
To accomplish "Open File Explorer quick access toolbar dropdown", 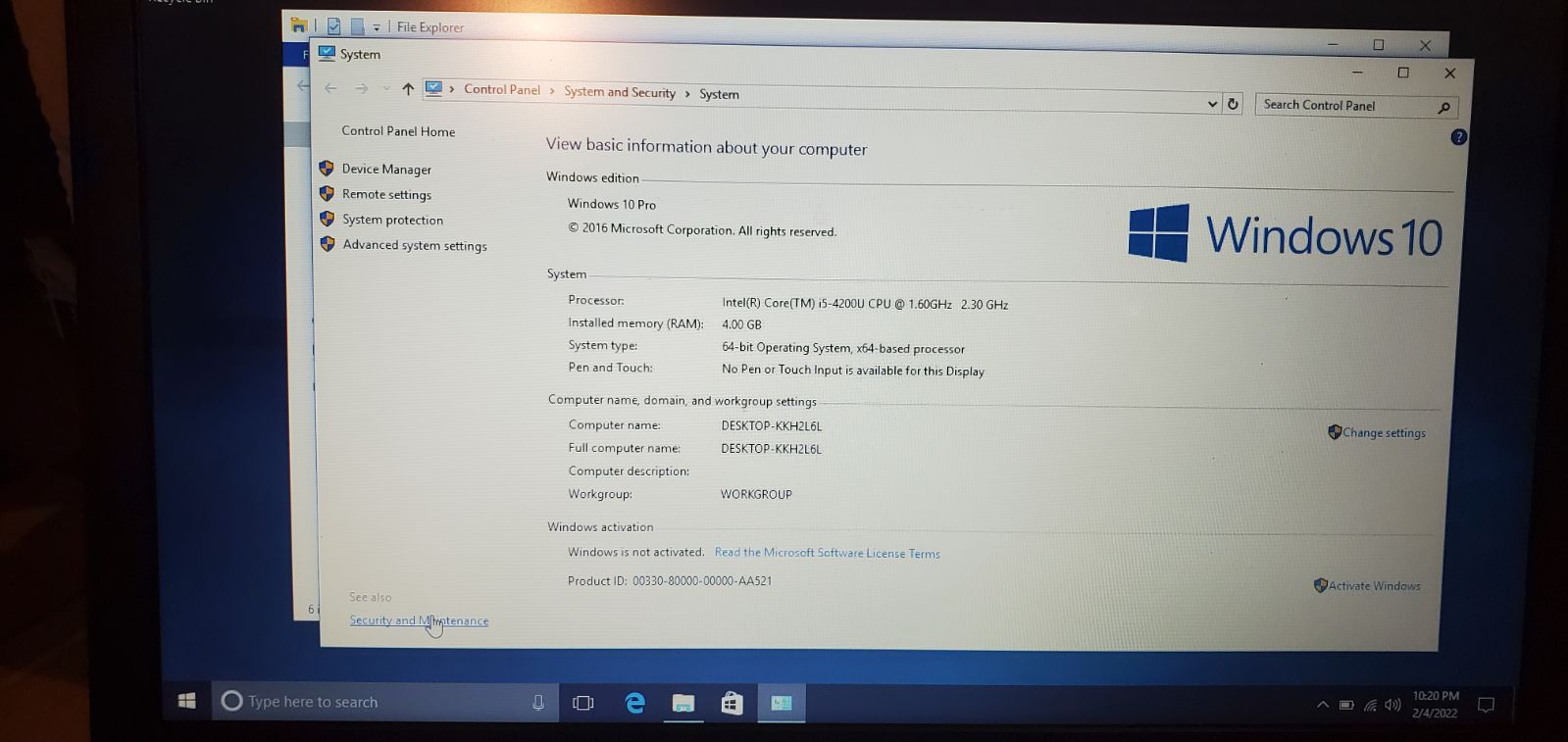I will [x=377, y=27].
